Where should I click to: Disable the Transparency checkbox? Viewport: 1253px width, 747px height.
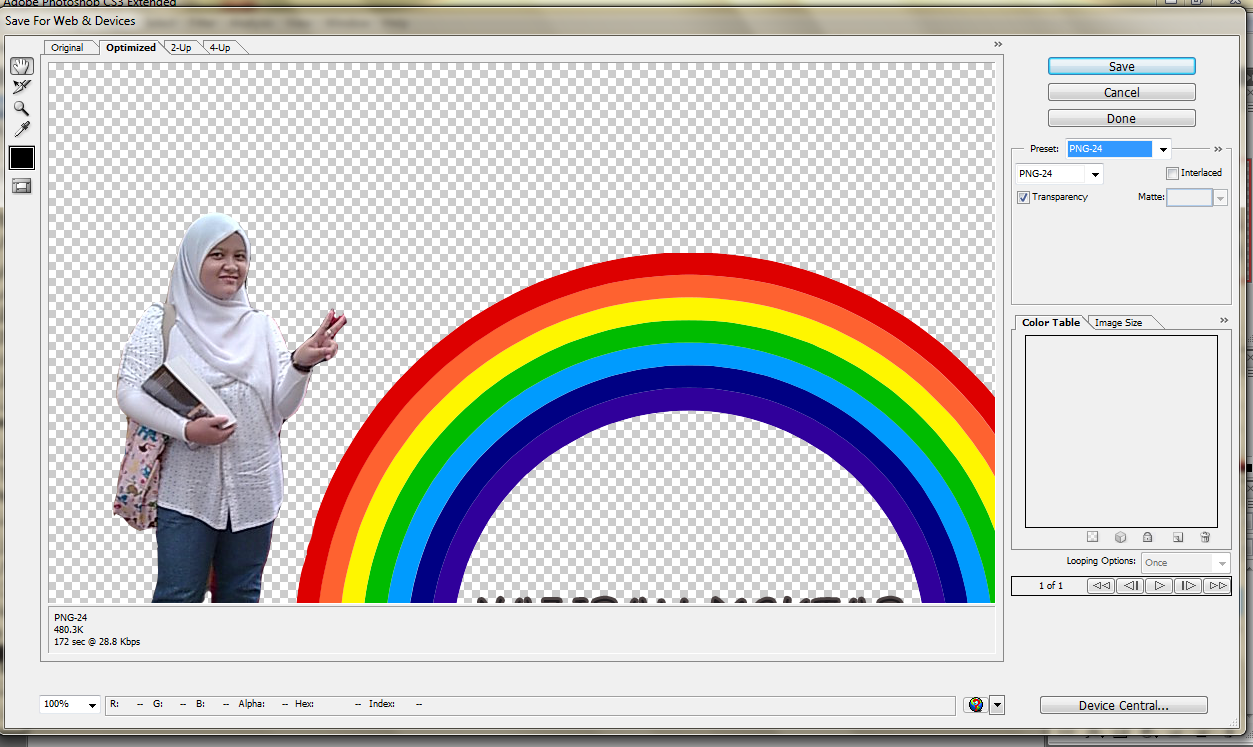coord(1023,197)
